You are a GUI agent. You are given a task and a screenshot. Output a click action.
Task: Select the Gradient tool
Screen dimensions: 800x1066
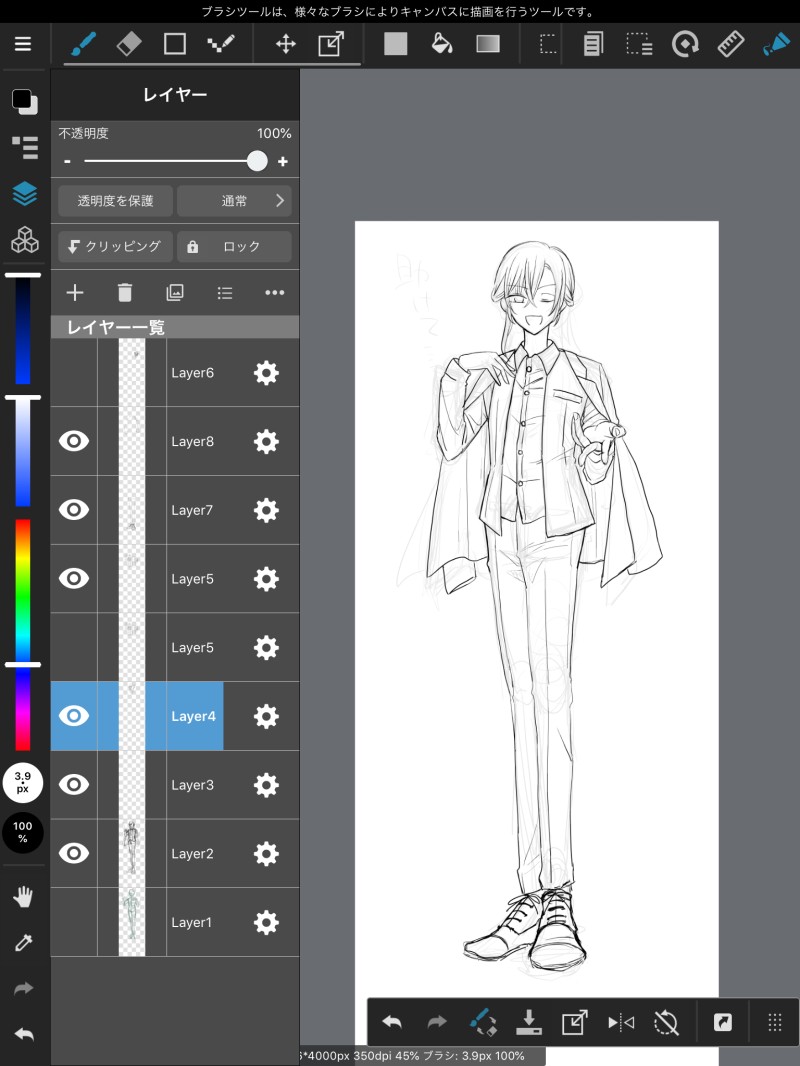coord(488,45)
